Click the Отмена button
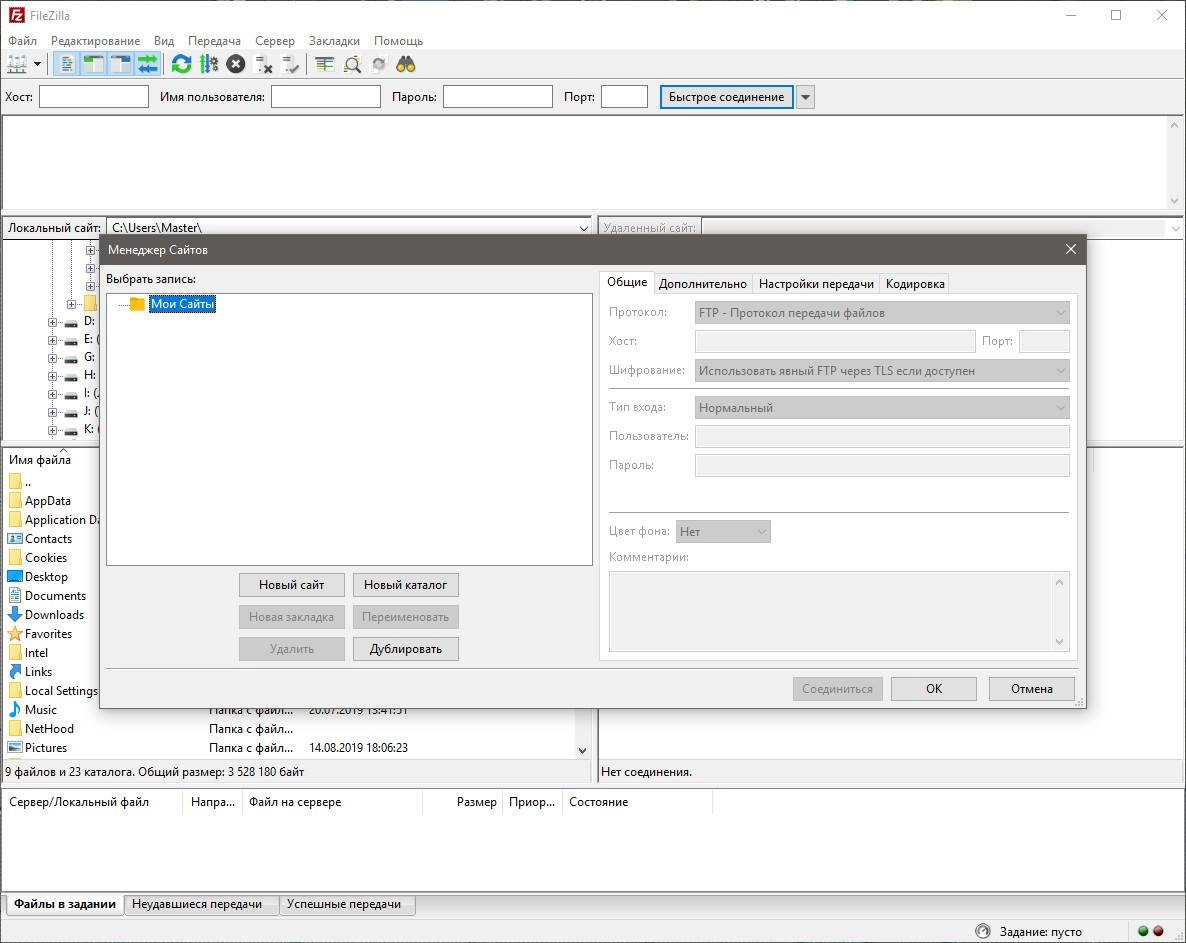This screenshot has width=1186, height=943. (1032, 688)
